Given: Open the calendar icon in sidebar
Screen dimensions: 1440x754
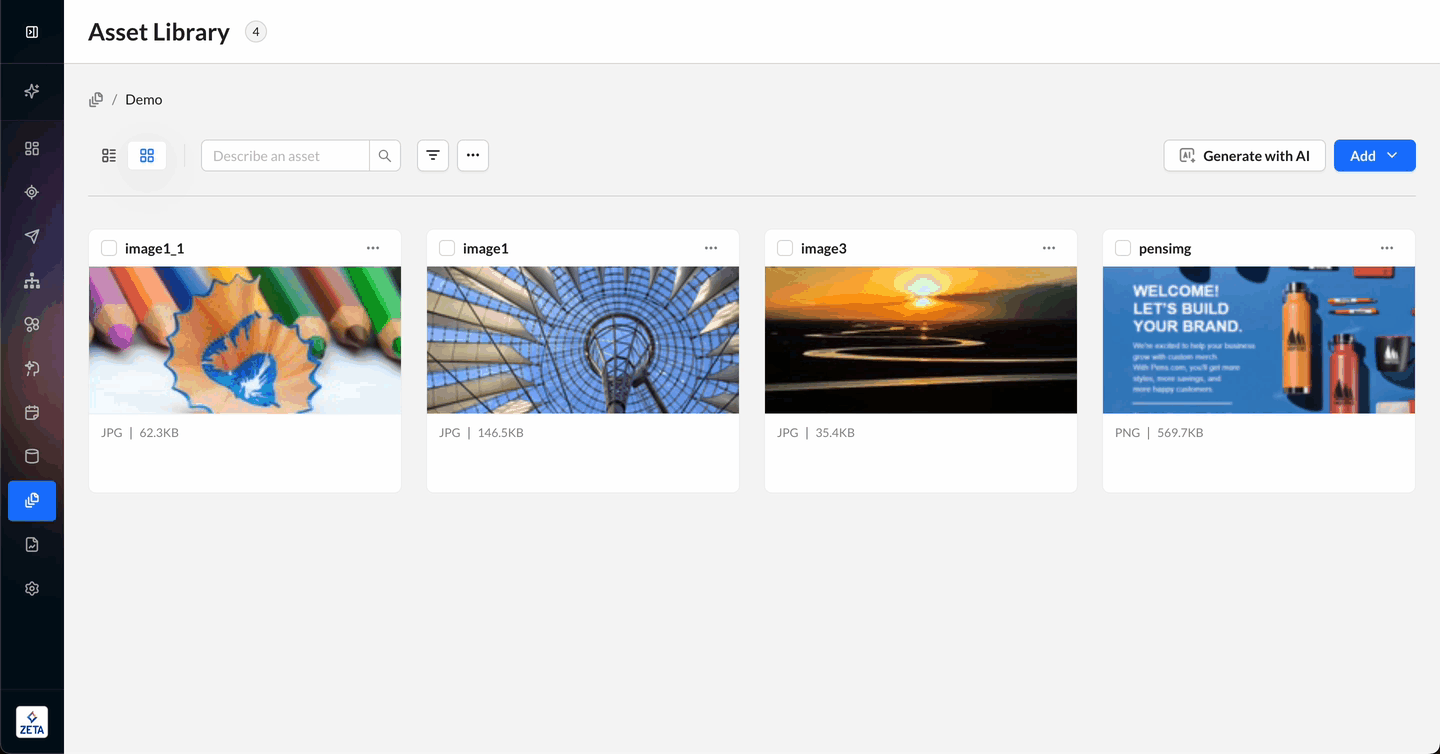Looking at the screenshot, I should (x=32, y=412).
